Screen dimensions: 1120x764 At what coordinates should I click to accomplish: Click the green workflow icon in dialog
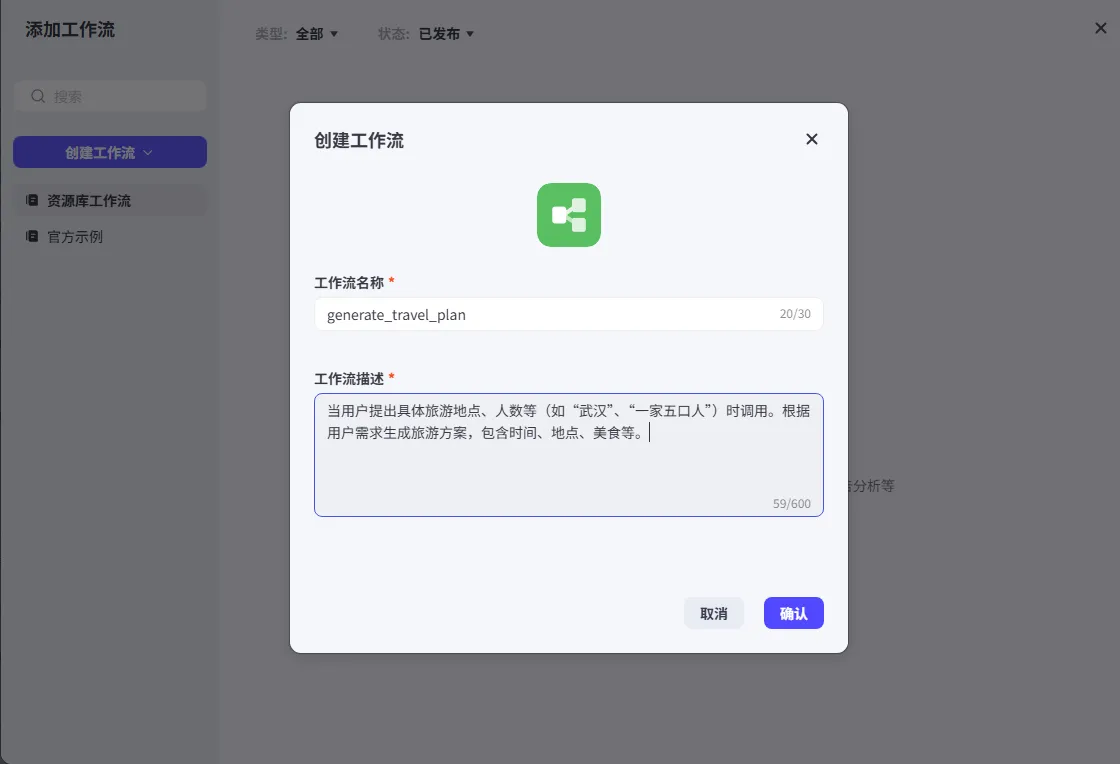pos(569,215)
